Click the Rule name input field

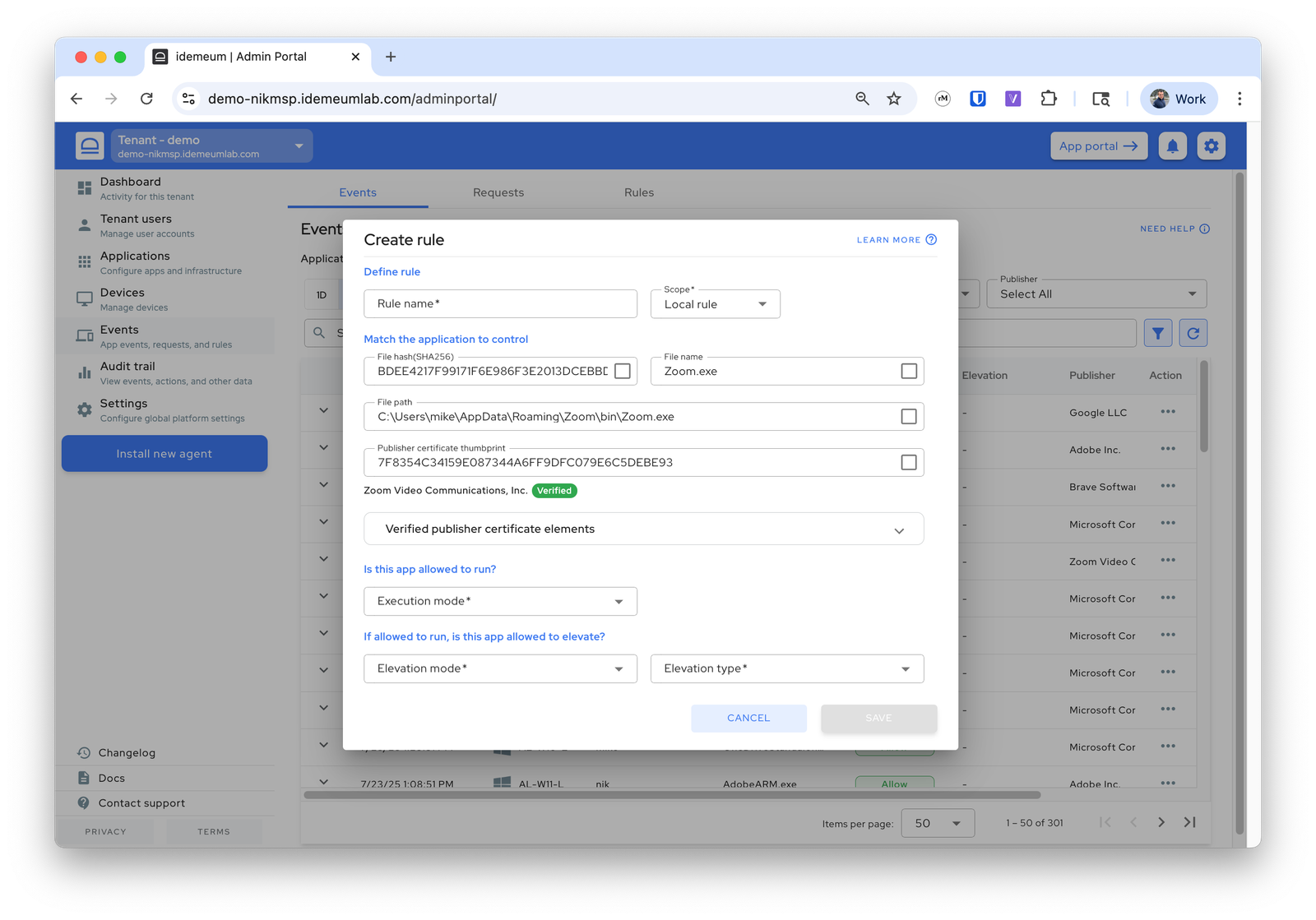point(500,303)
